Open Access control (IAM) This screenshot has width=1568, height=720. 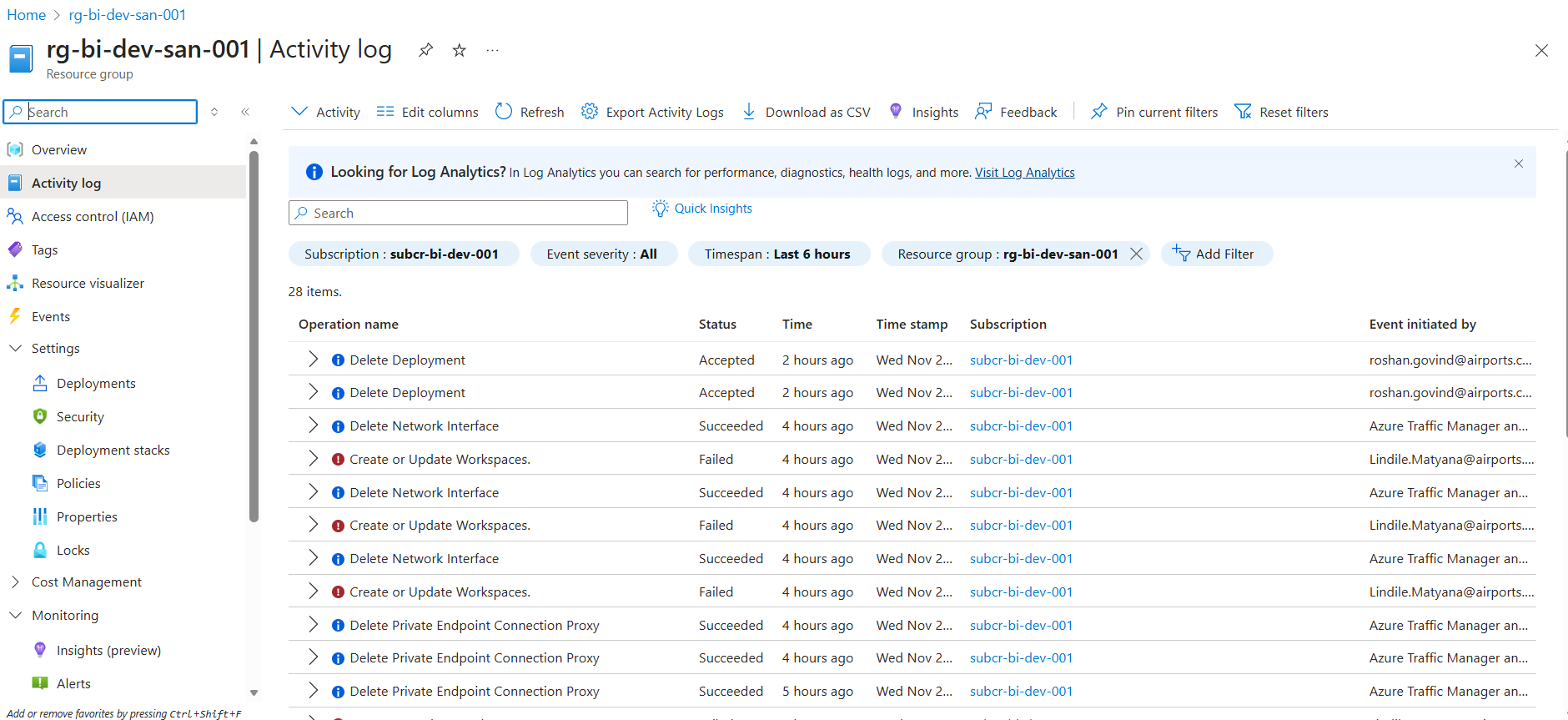pyautogui.click(x=123, y=216)
